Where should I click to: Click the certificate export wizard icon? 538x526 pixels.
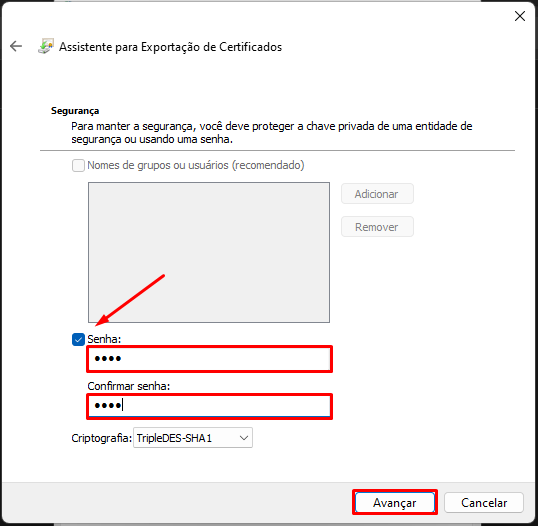(46, 46)
